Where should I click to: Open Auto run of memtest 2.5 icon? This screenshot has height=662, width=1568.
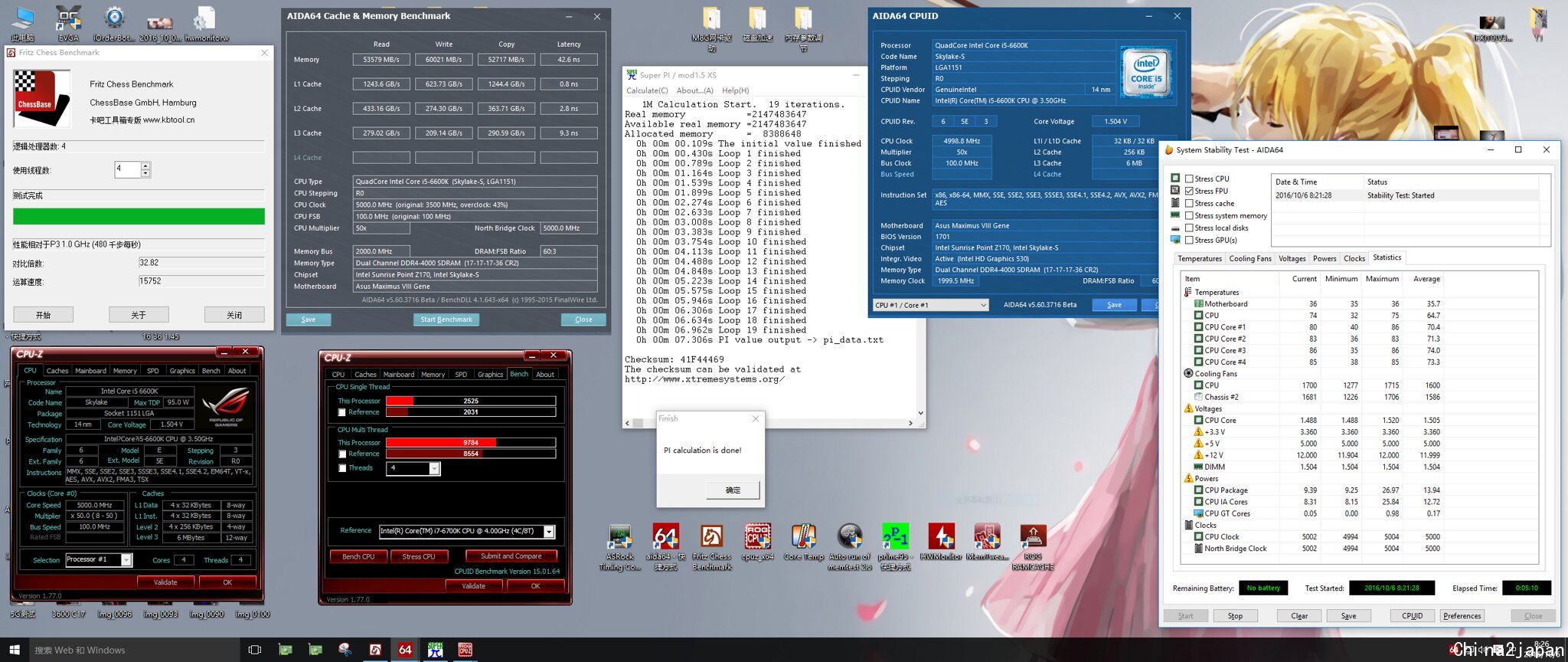click(850, 547)
